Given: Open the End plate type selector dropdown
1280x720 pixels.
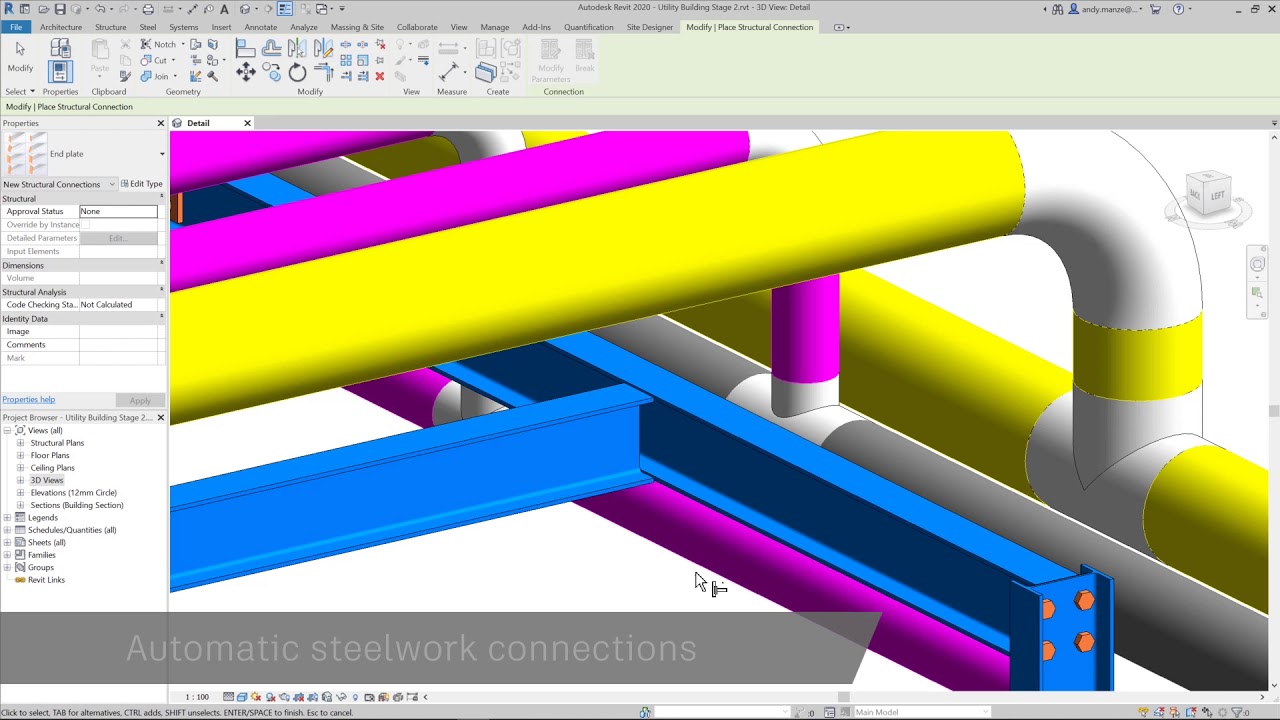Looking at the screenshot, I should pos(162,154).
